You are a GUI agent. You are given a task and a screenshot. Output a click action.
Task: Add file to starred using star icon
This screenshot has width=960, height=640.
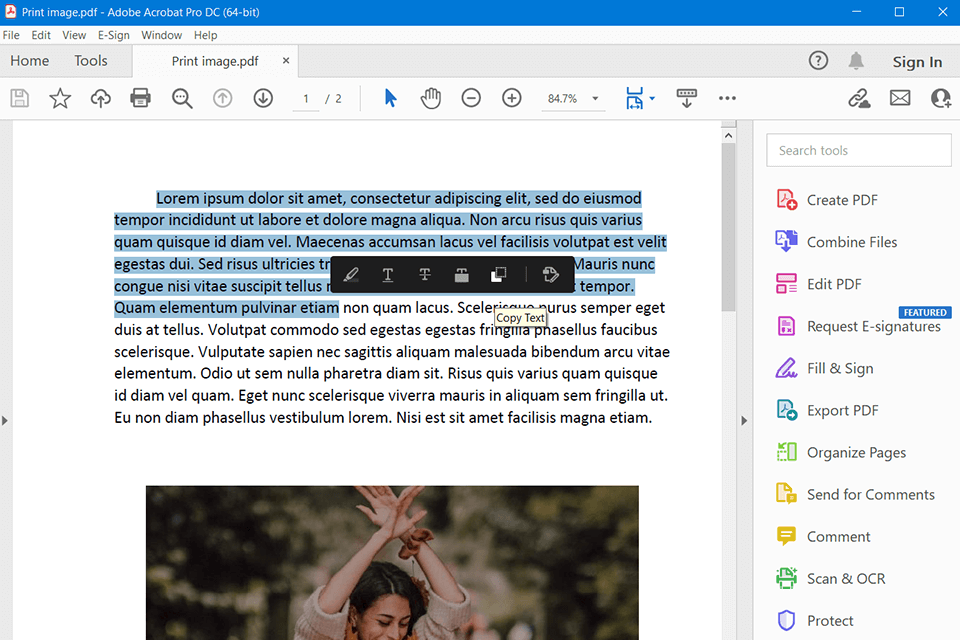[x=60, y=98]
